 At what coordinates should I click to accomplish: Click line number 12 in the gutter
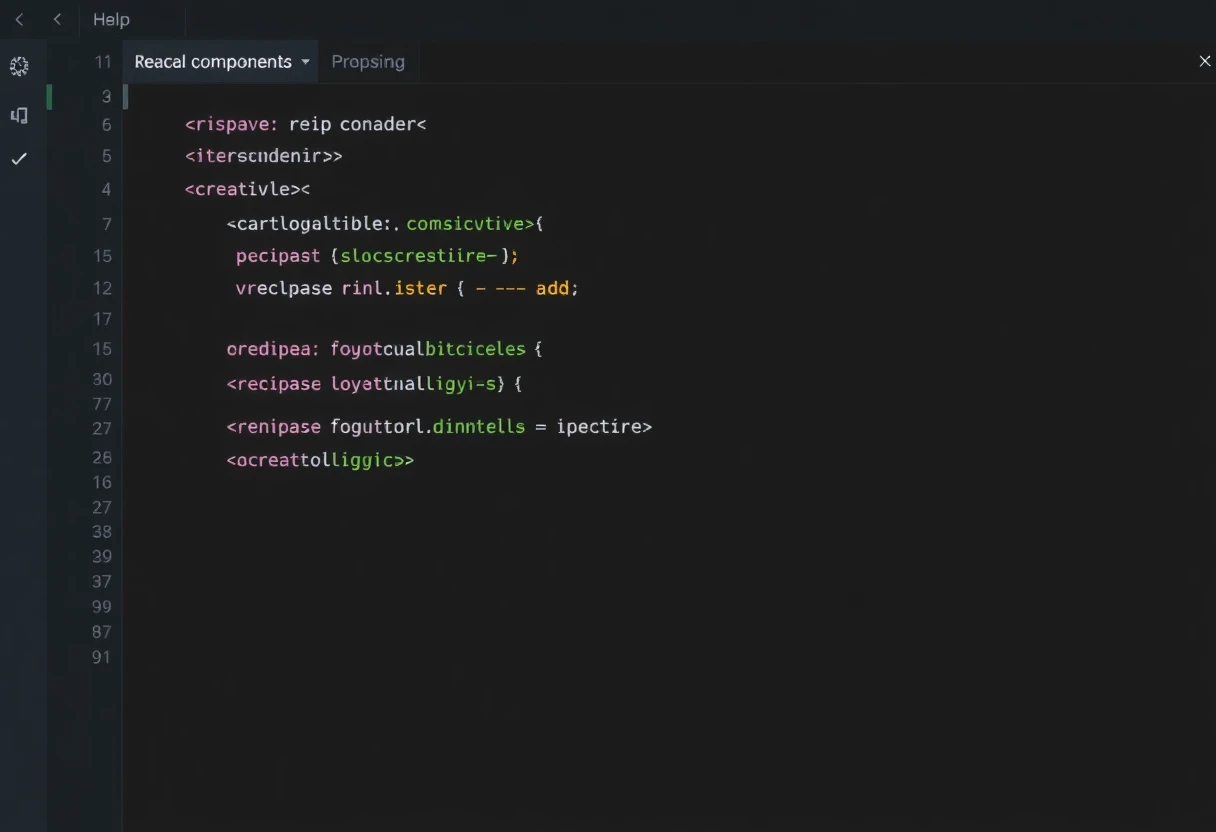point(102,288)
